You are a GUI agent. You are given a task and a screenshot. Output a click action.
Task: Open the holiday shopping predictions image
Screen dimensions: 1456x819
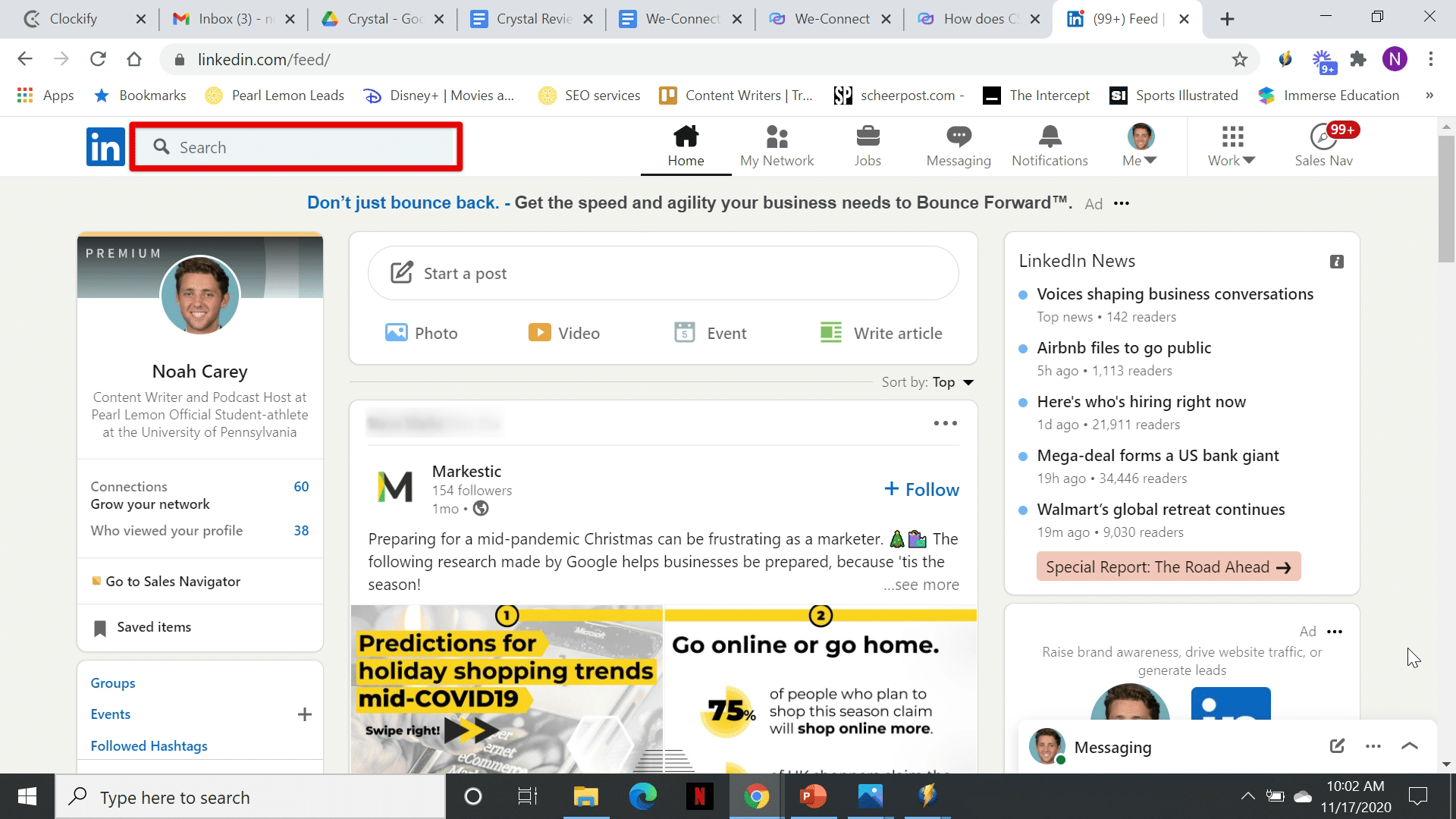point(507,689)
